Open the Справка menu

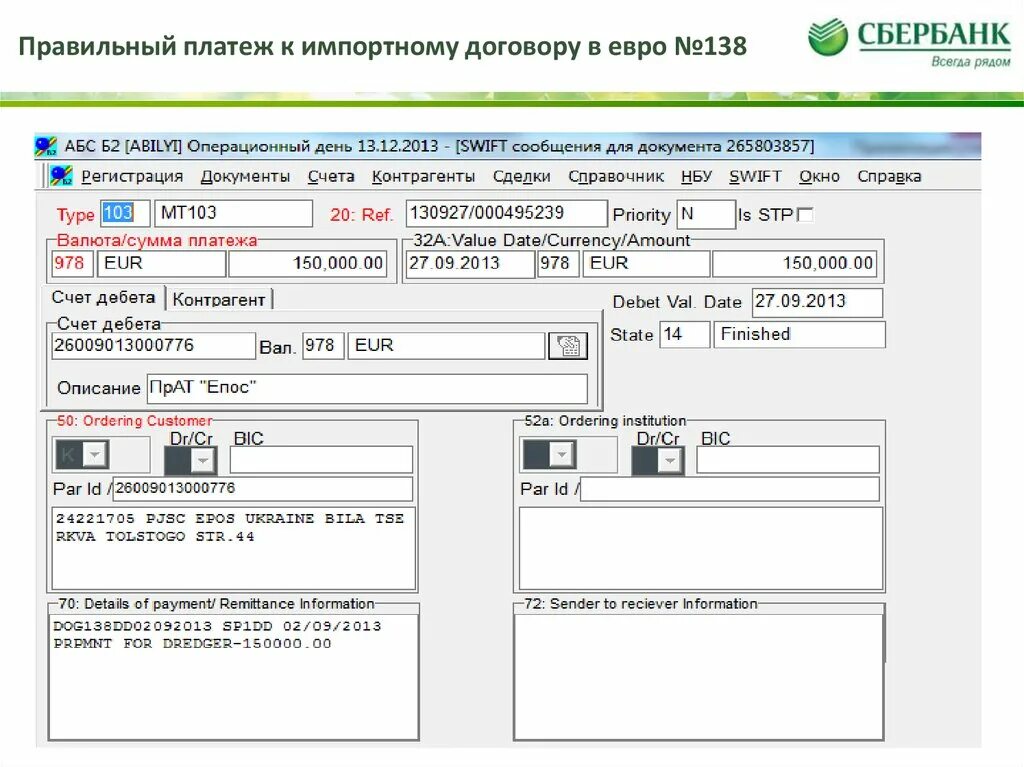[889, 176]
